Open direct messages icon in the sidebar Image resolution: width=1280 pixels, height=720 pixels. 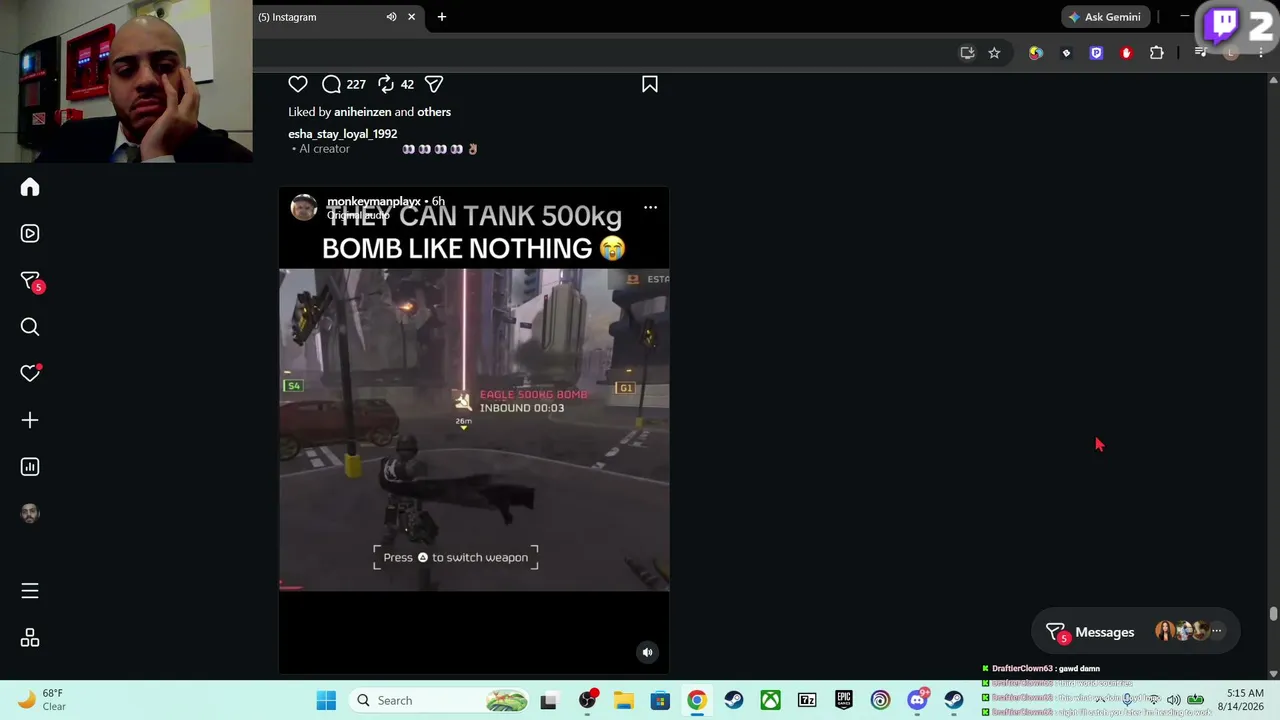click(x=30, y=281)
